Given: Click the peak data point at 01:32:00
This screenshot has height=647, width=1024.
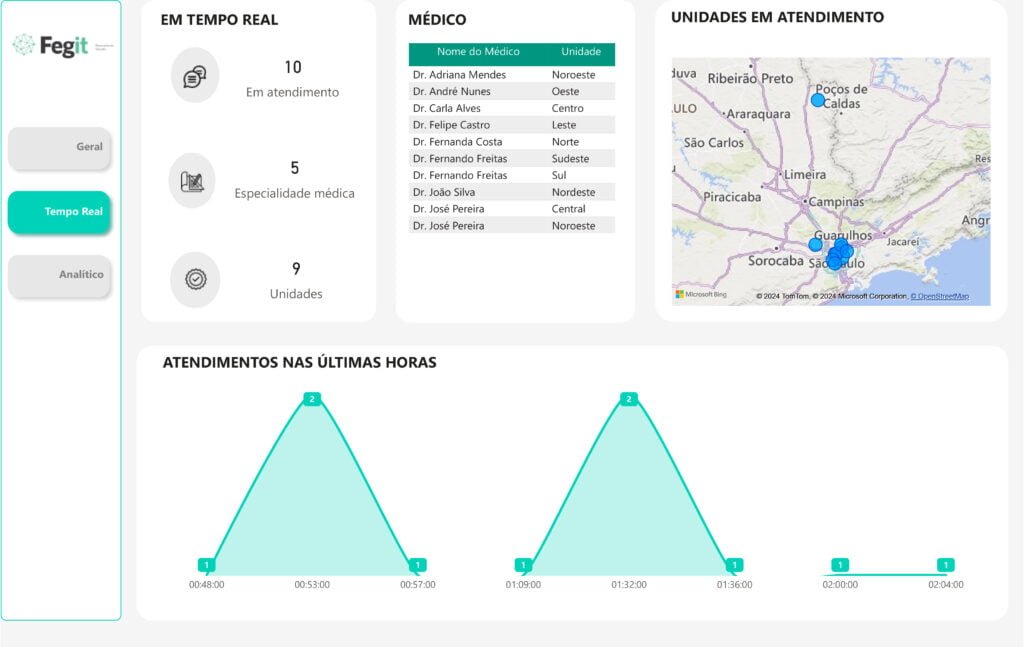Looking at the screenshot, I should [x=629, y=399].
